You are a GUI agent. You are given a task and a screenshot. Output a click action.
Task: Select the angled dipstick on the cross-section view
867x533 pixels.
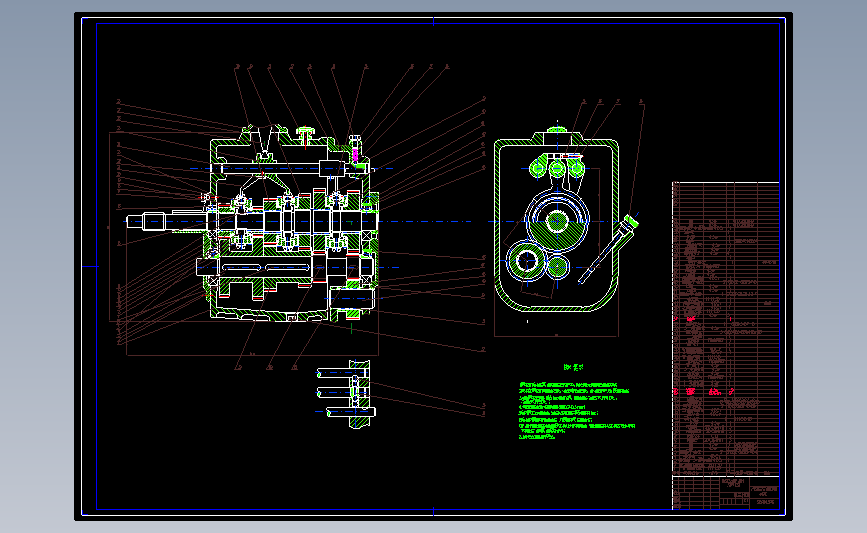[x=608, y=249]
